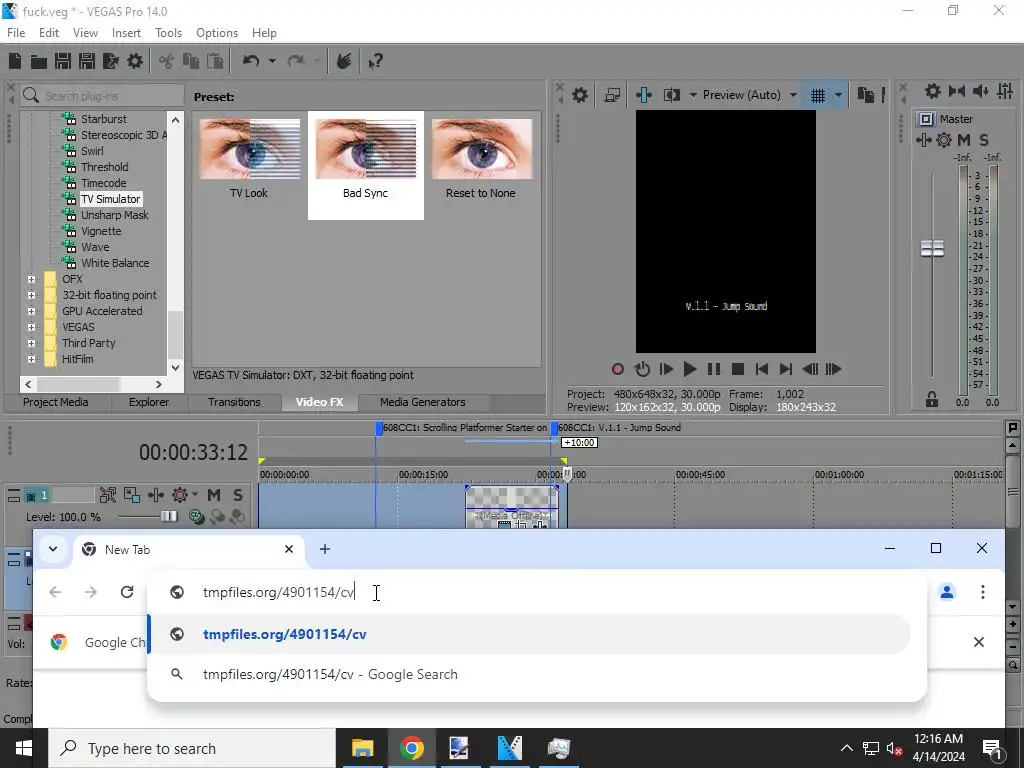
Task: Click the Open project folder icon
Action: click(39, 61)
